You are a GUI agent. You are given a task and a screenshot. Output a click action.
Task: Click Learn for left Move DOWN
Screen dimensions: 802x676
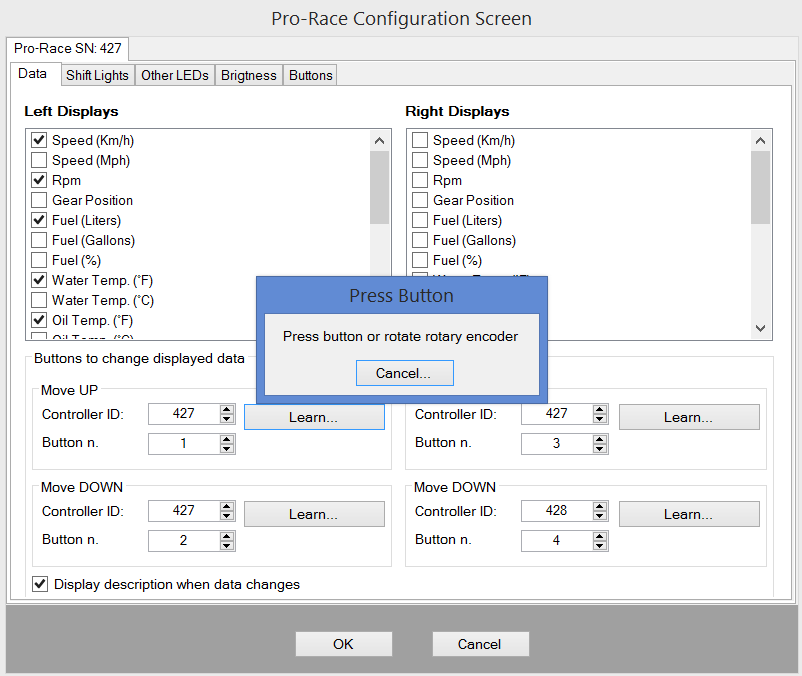[314, 514]
